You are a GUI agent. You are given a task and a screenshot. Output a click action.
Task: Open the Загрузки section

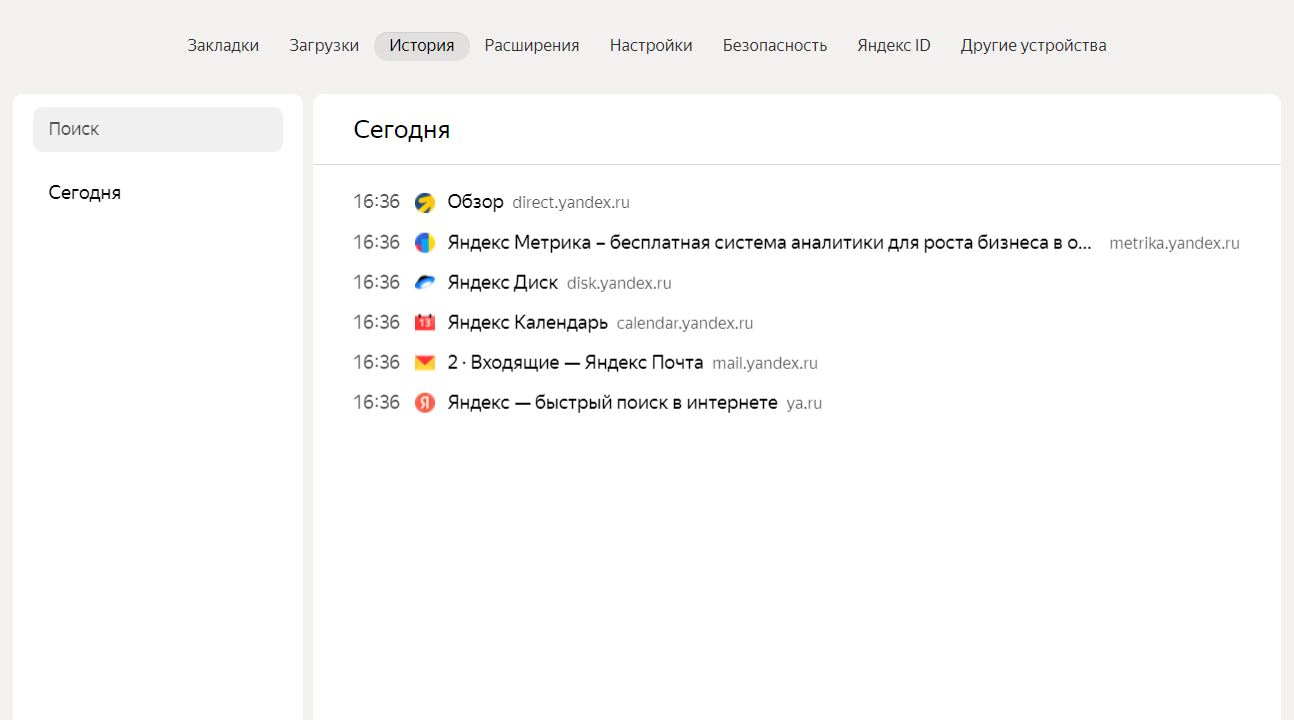pos(323,45)
